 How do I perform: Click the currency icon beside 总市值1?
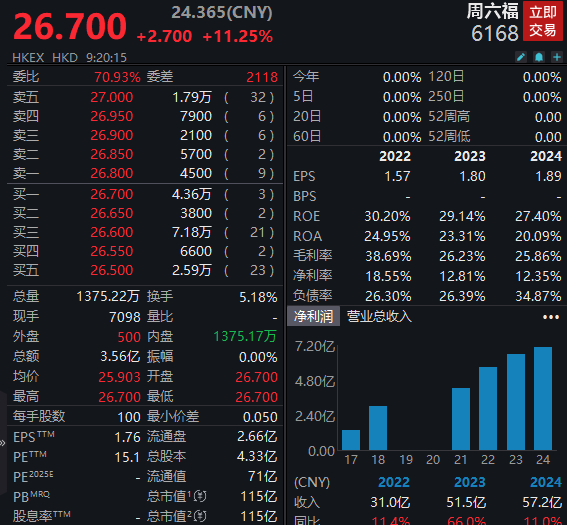coord(200,496)
